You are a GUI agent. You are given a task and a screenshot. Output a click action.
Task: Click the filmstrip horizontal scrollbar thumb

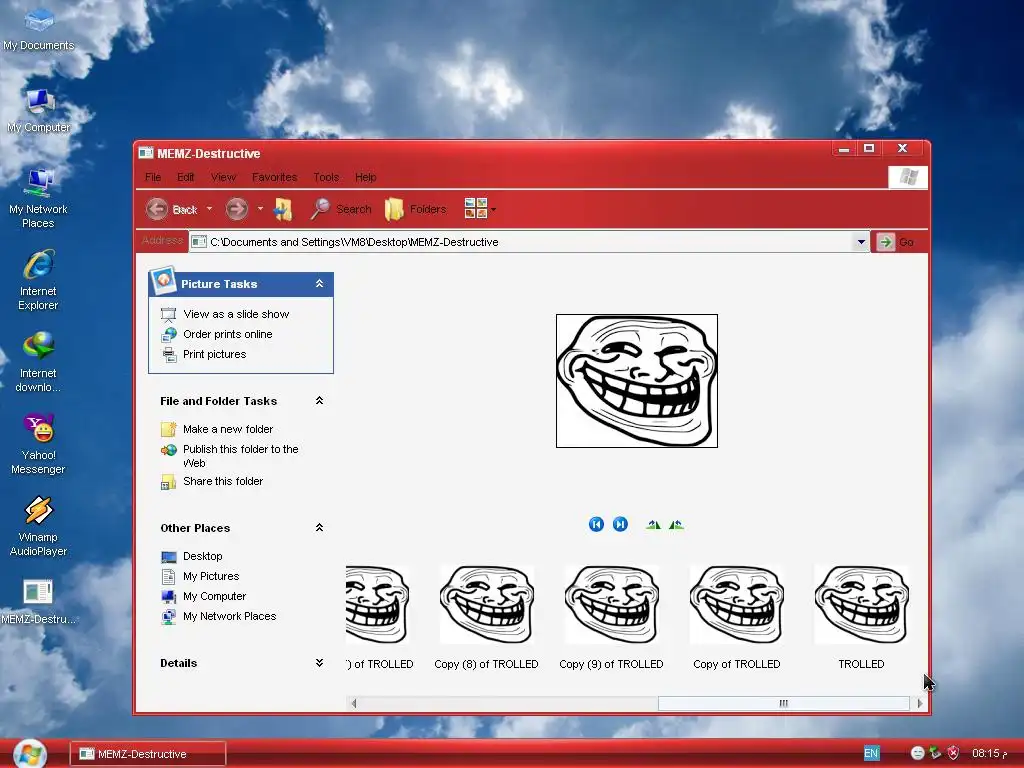point(784,703)
